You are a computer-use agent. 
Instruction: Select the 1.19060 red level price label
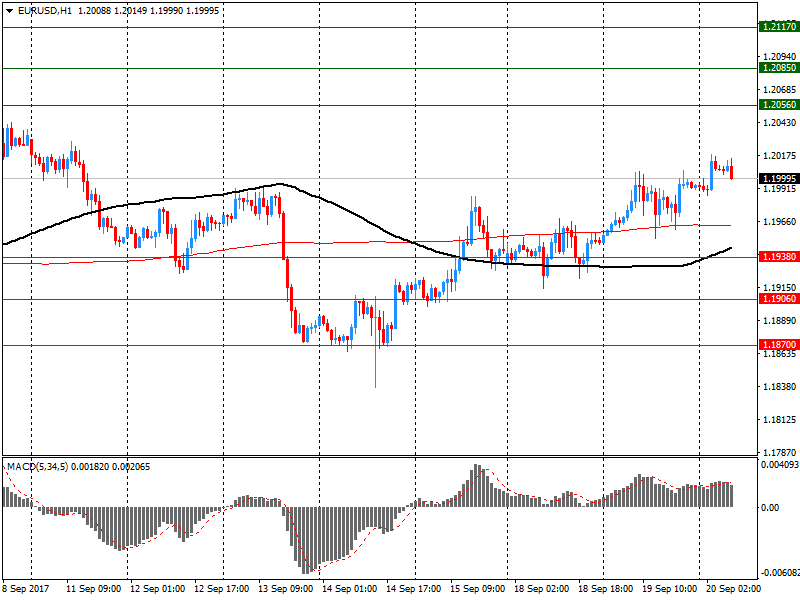click(779, 299)
